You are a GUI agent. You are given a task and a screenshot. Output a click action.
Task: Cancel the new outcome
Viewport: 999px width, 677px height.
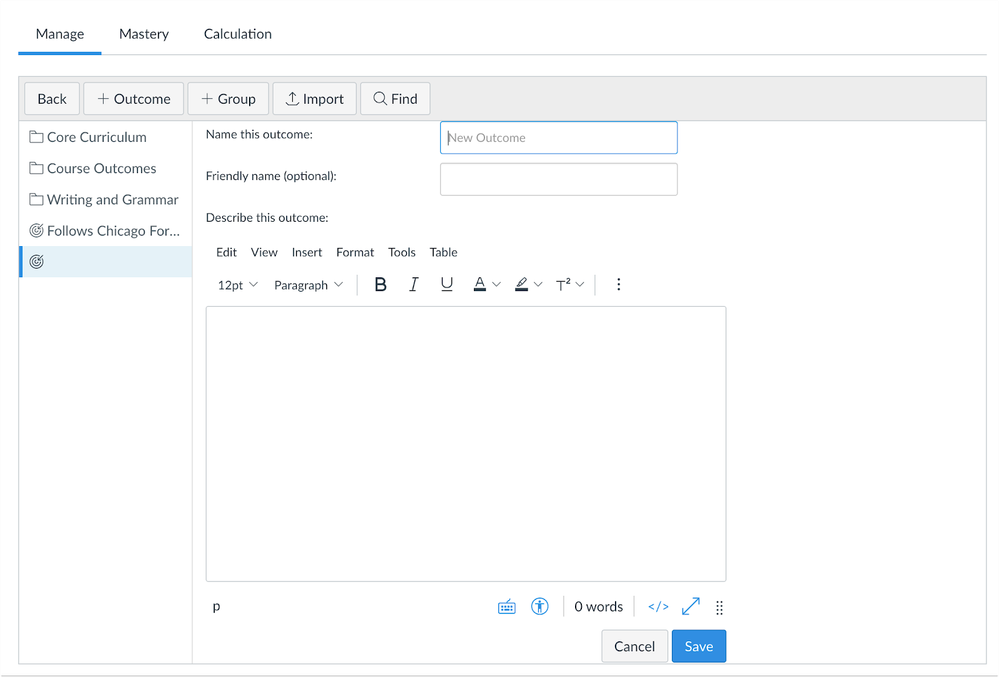coord(635,646)
